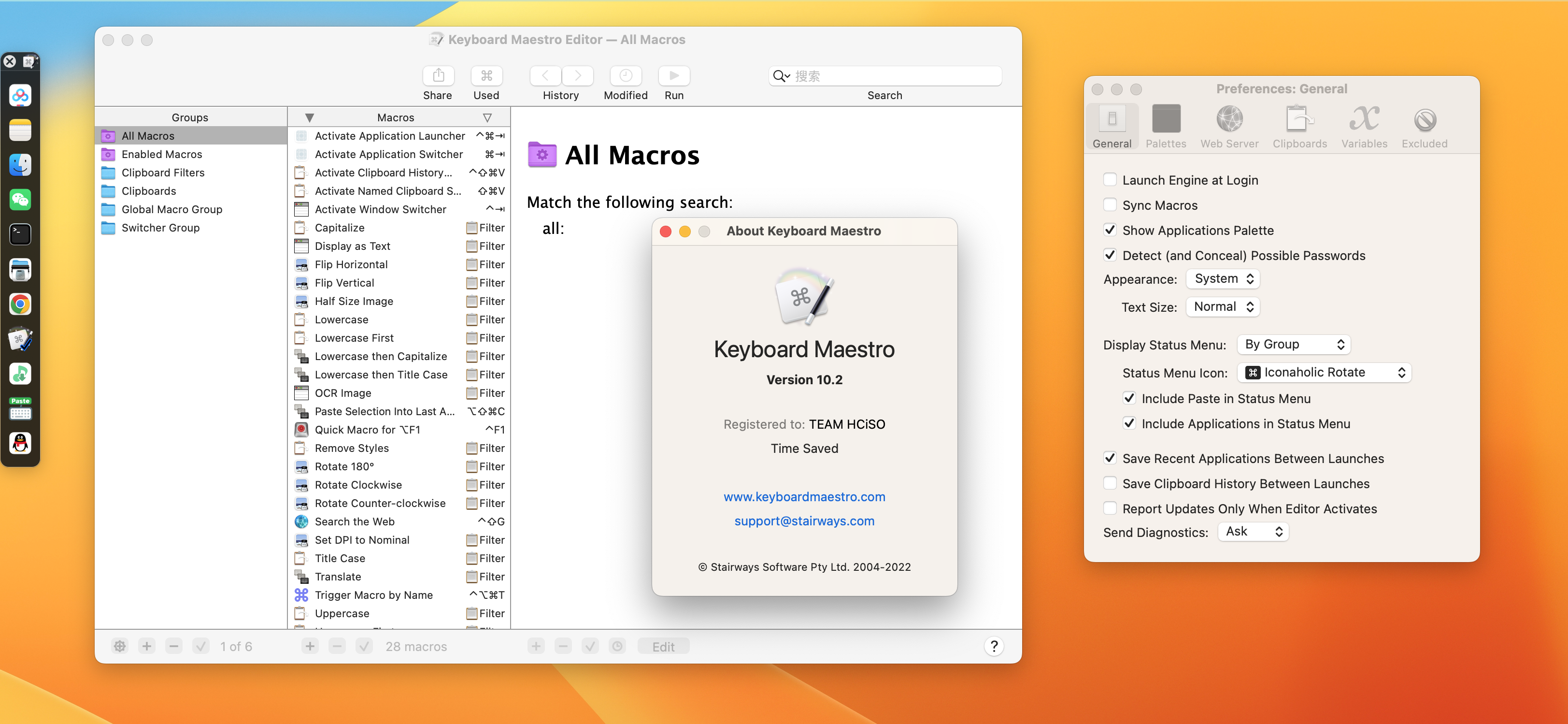Select the General preferences tab
Image resolution: width=1568 pixels, height=724 pixels.
tap(1112, 127)
